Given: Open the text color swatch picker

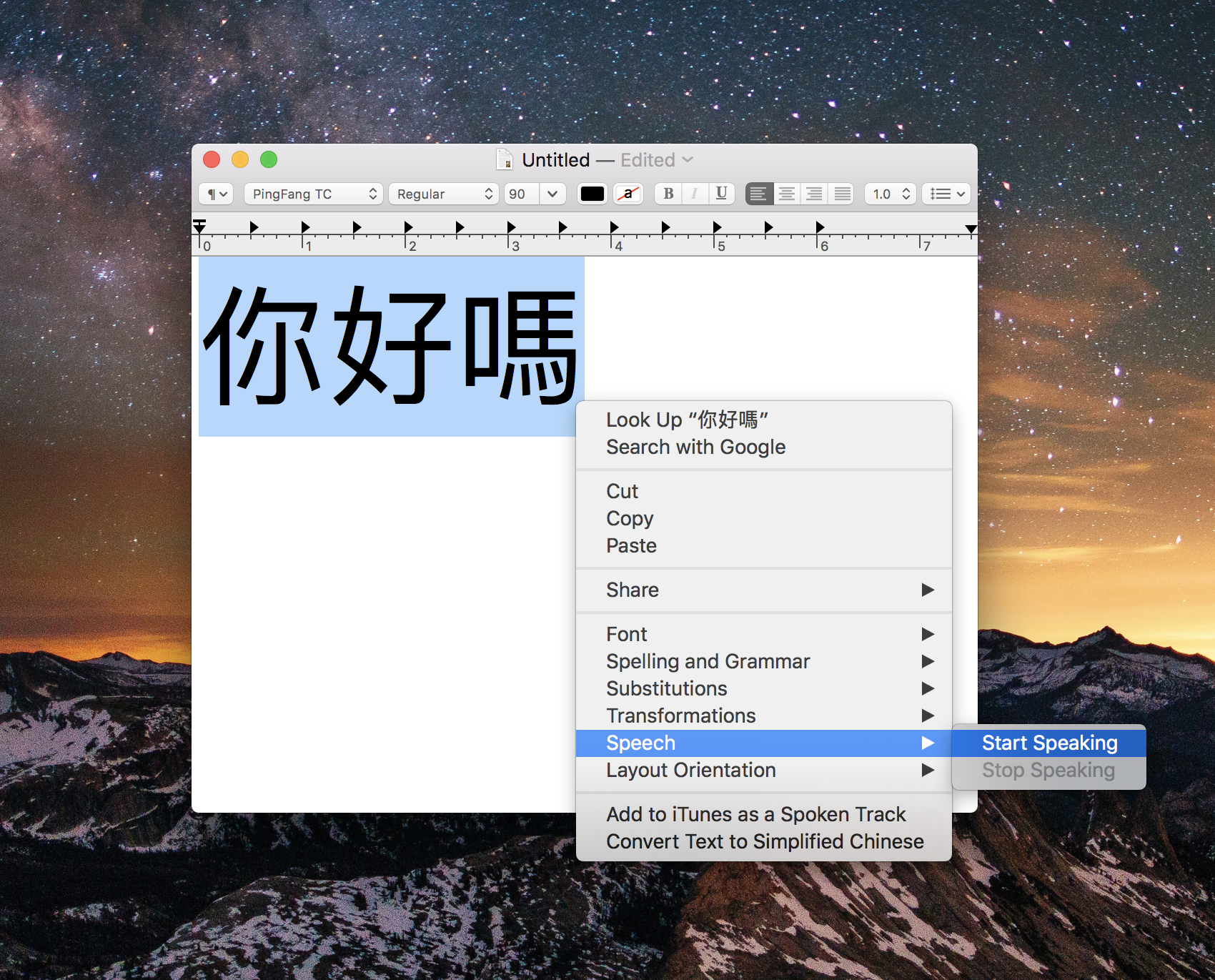Looking at the screenshot, I should (591, 194).
